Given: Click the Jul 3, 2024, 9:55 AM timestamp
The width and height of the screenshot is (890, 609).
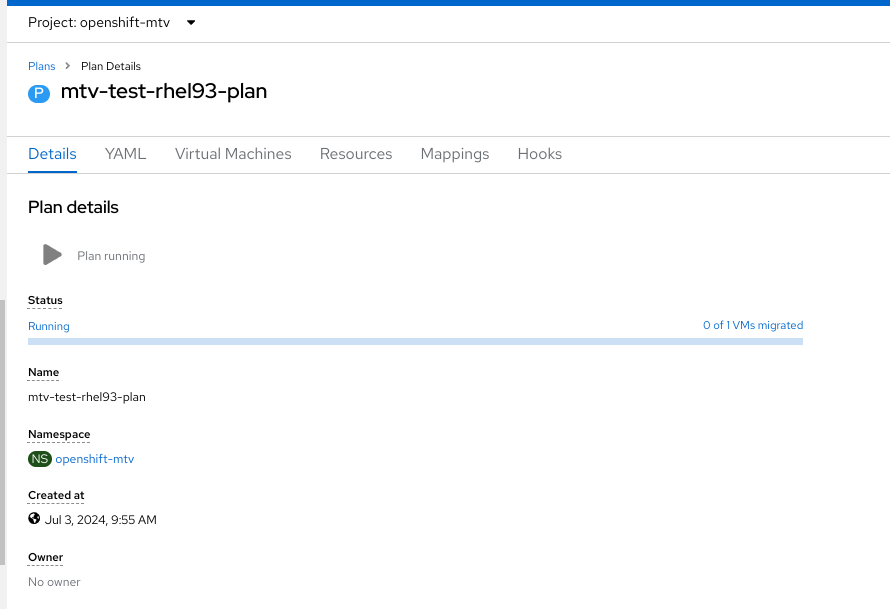Looking at the screenshot, I should pyautogui.click(x=100, y=520).
